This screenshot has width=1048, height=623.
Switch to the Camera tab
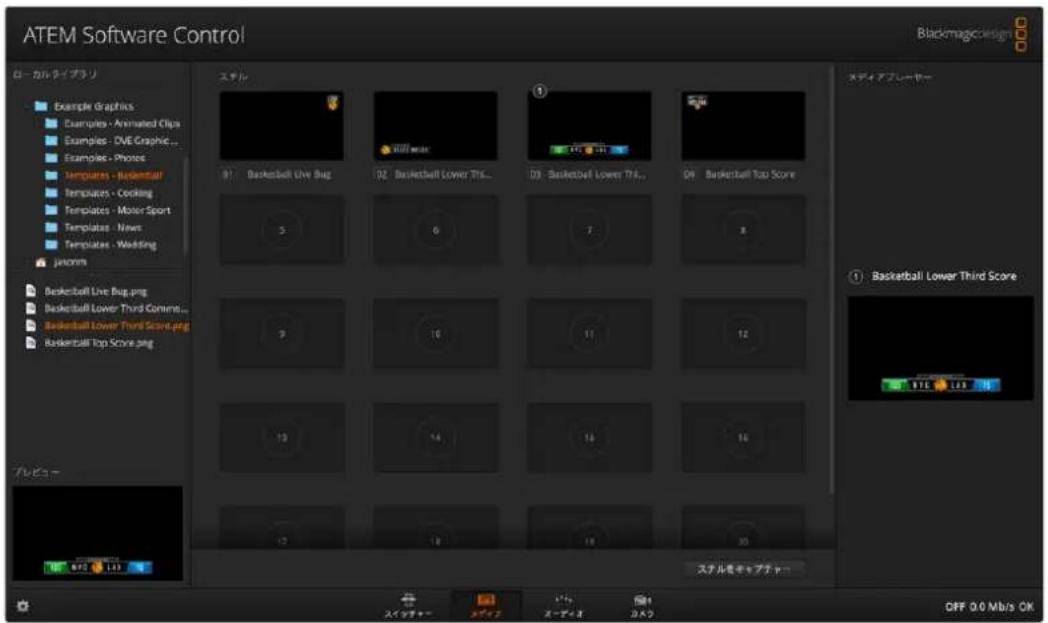tap(642, 606)
